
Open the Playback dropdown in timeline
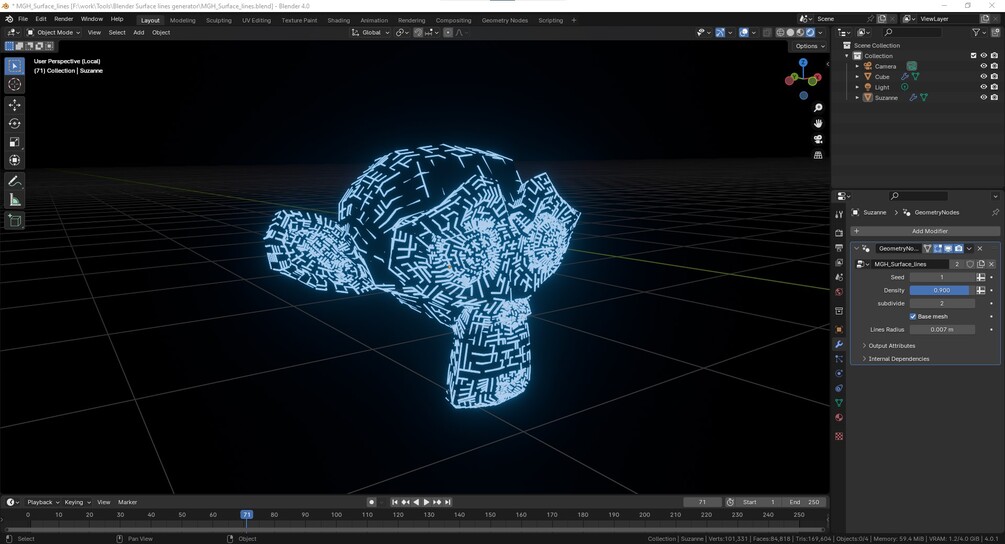coord(43,502)
